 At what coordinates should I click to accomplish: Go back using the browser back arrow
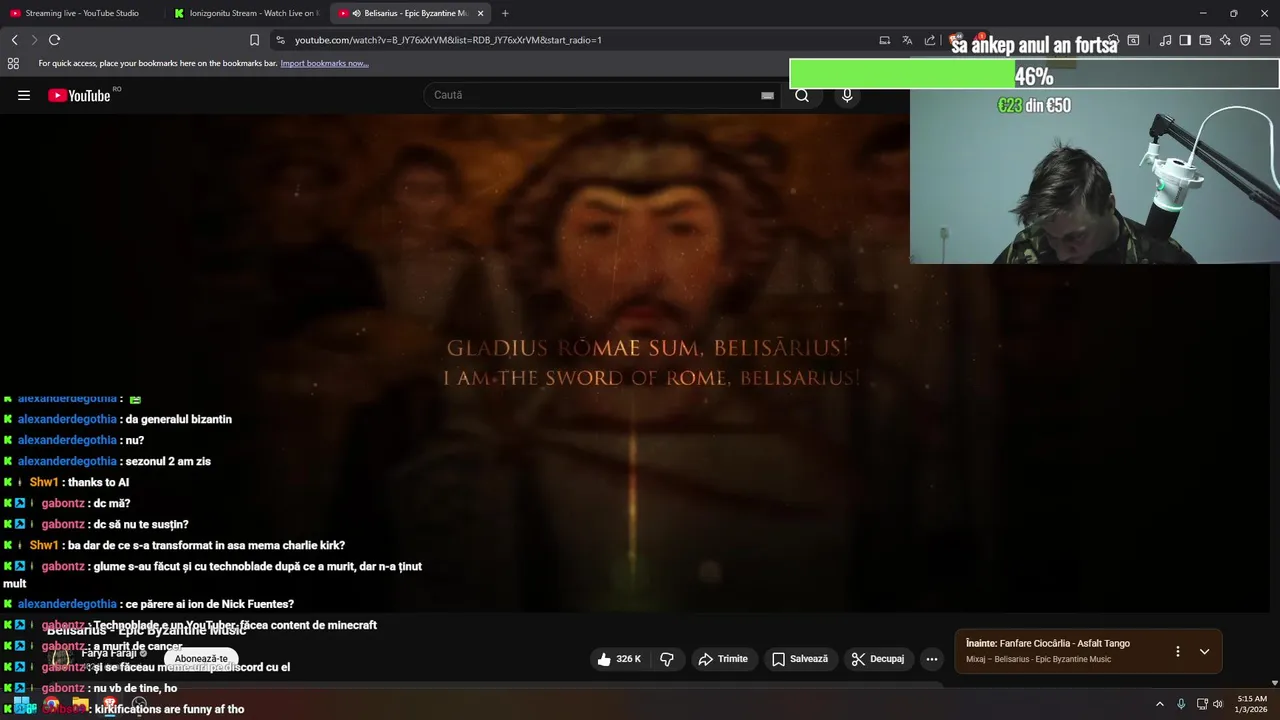14,40
